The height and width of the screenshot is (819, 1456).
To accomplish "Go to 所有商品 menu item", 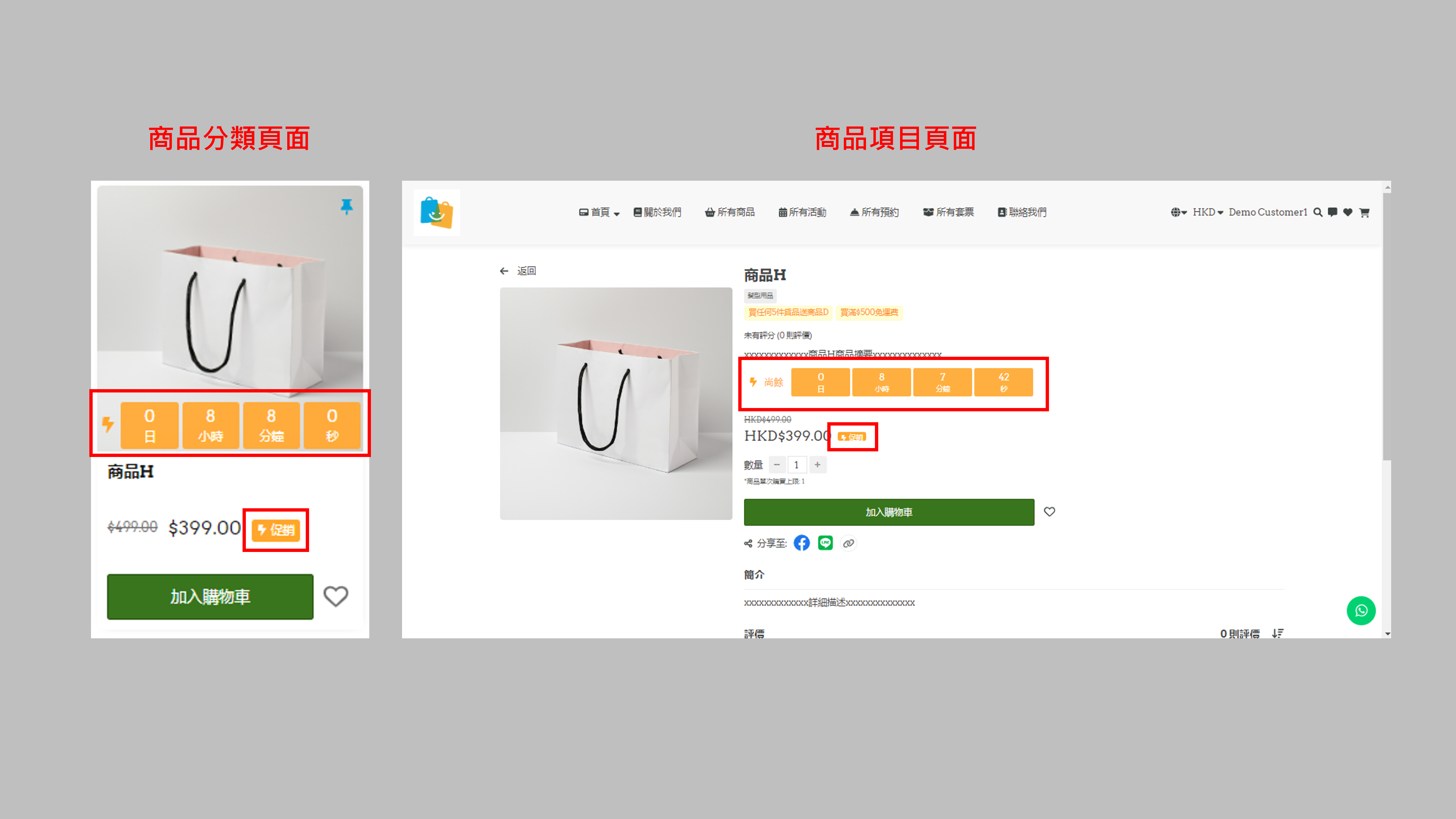I will [730, 212].
